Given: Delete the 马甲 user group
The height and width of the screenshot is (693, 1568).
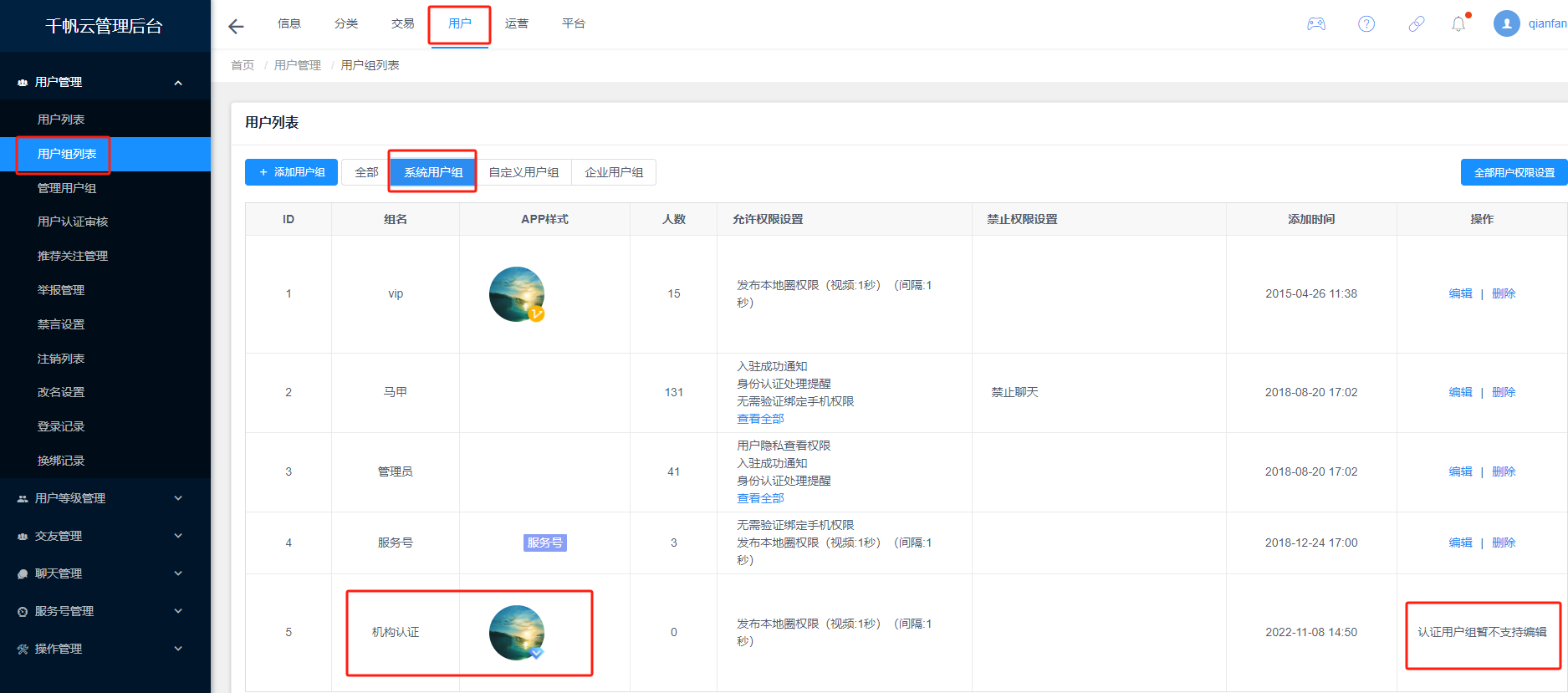Looking at the screenshot, I should (x=1504, y=392).
